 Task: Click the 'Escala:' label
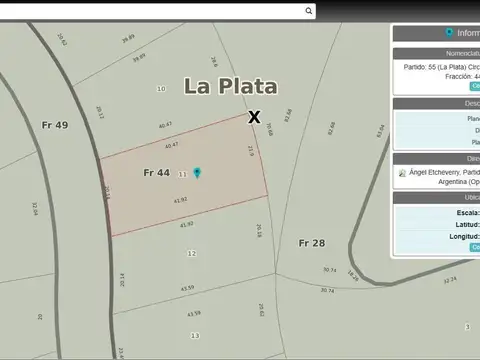tap(468, 213)
